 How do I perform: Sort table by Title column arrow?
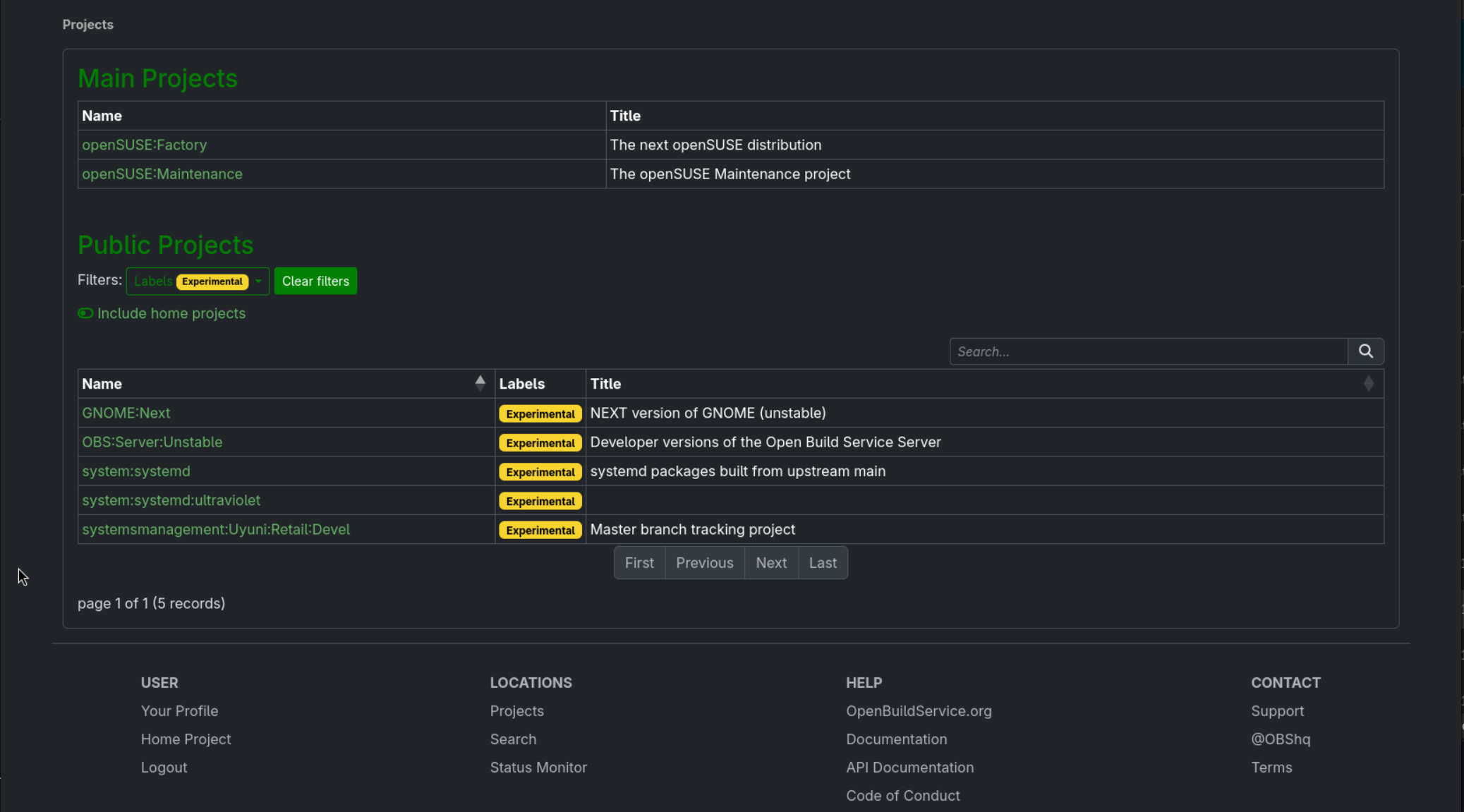(x=1368, y=384)
